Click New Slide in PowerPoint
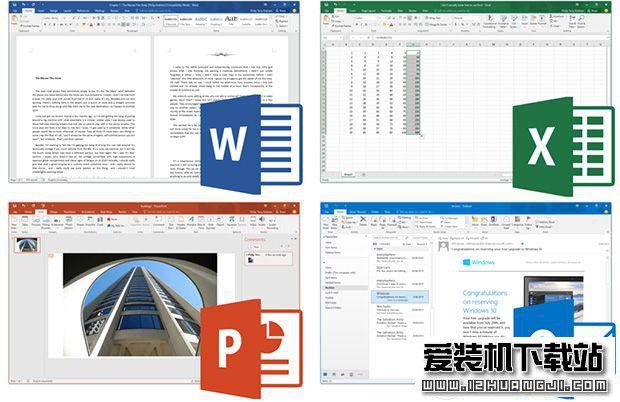The width and height of the screenshot is (620, 402). [14, 223]
